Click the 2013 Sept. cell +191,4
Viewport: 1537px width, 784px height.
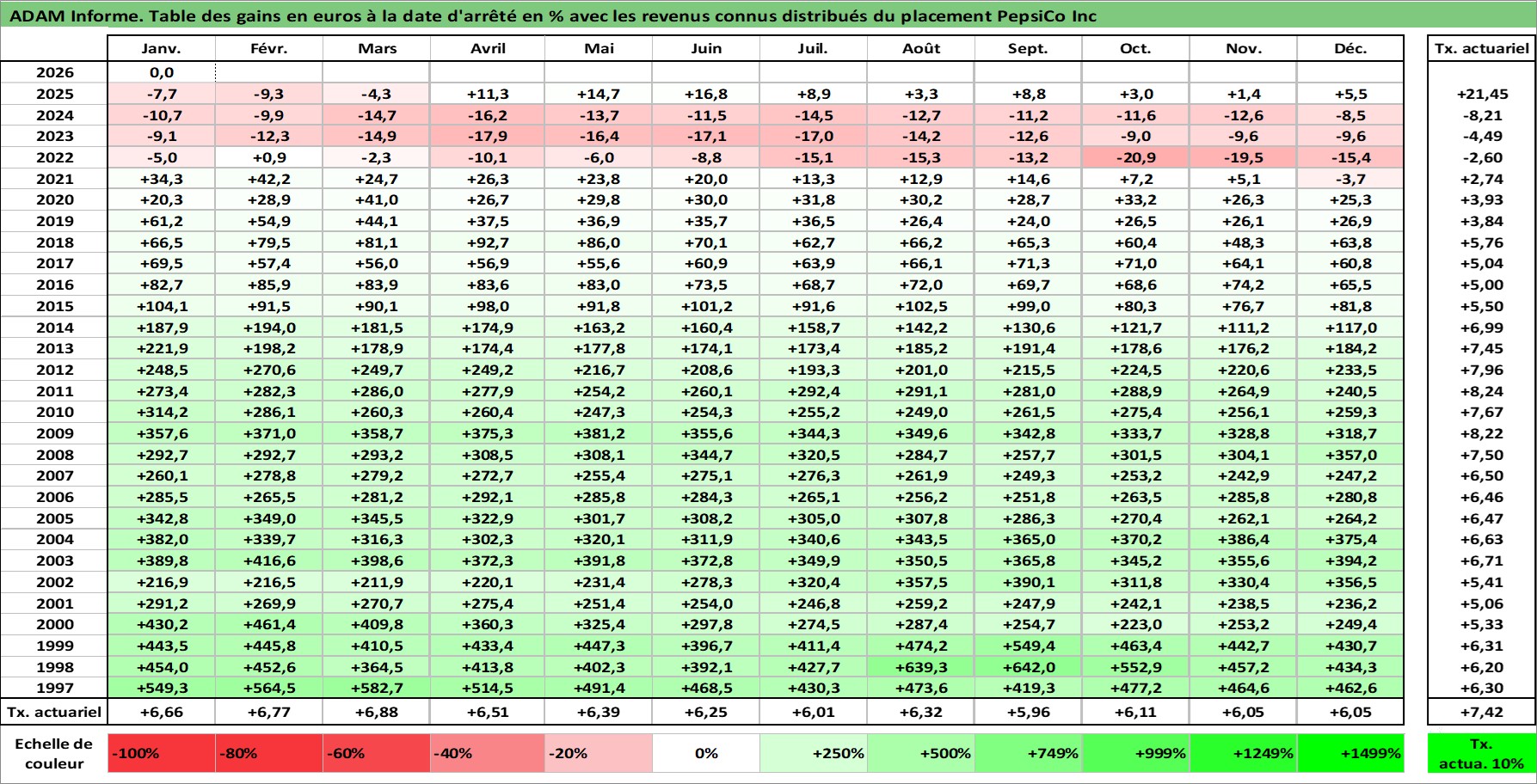pos(1029,348)
